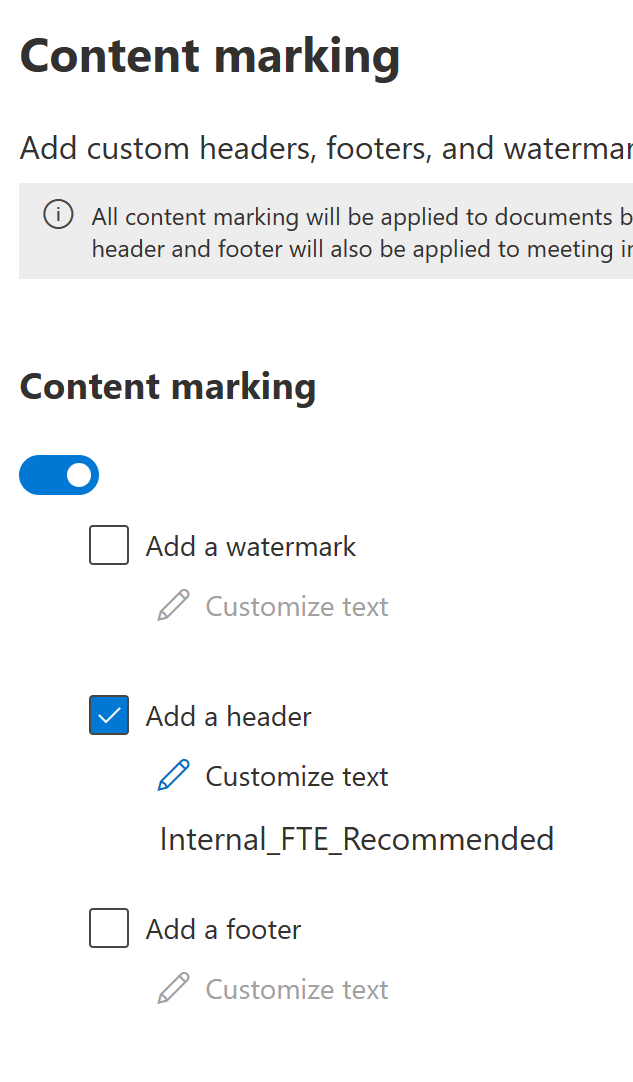Viewport: 633px width, 1082px height.
Task: Click the large Content marking page title
Action: point(210,57)
